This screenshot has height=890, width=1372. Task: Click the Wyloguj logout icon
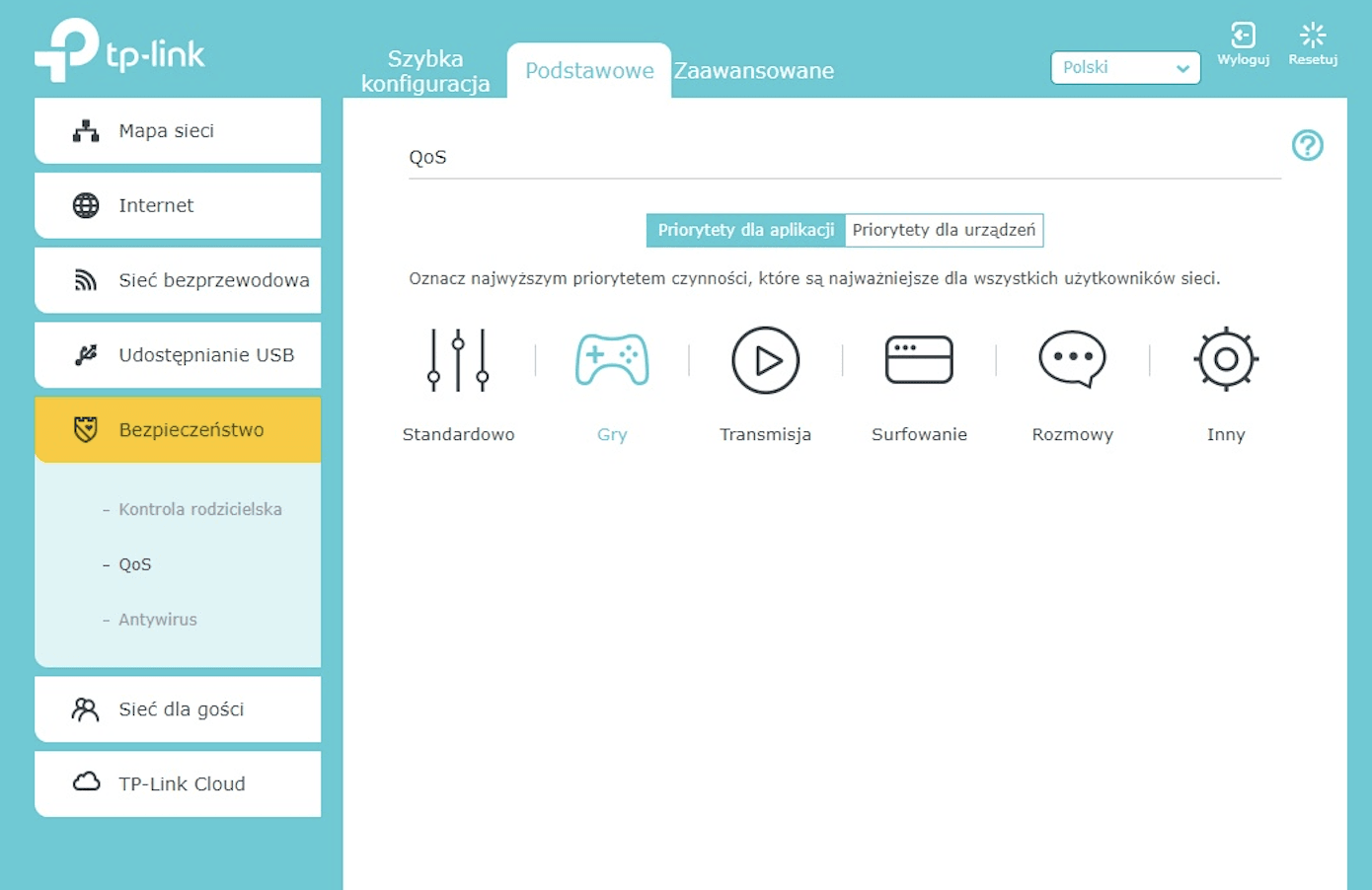pyautogui.click(x=1244, y=36)
